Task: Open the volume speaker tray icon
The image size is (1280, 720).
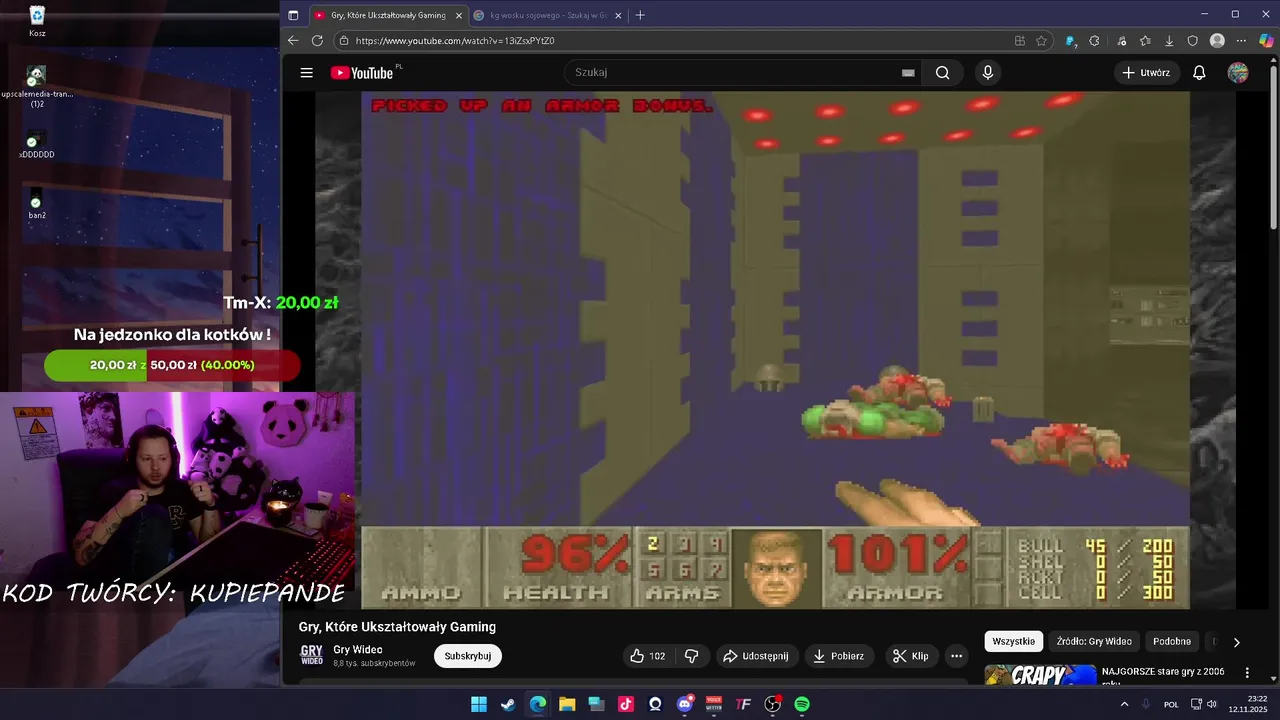Action: [1211, 704]
